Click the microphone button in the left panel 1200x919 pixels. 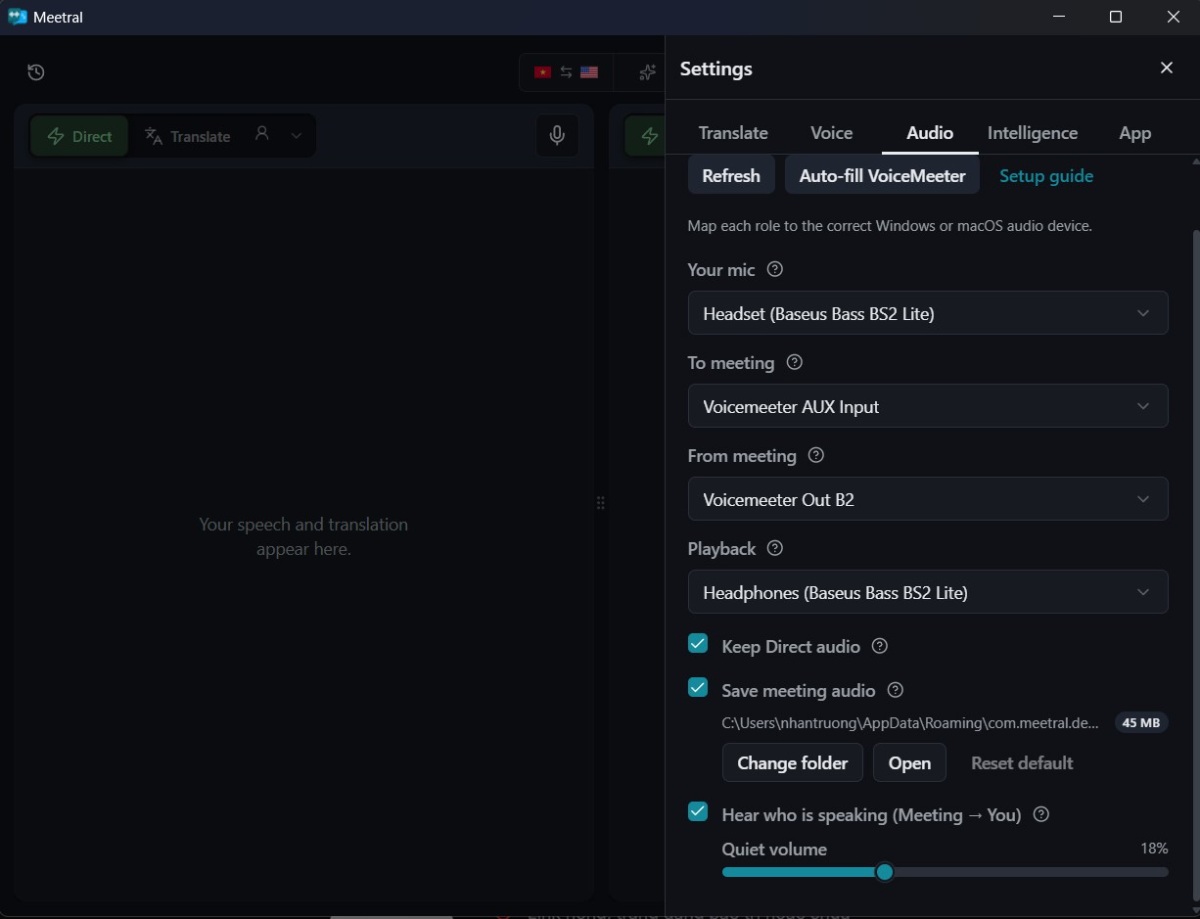point(557,136)
